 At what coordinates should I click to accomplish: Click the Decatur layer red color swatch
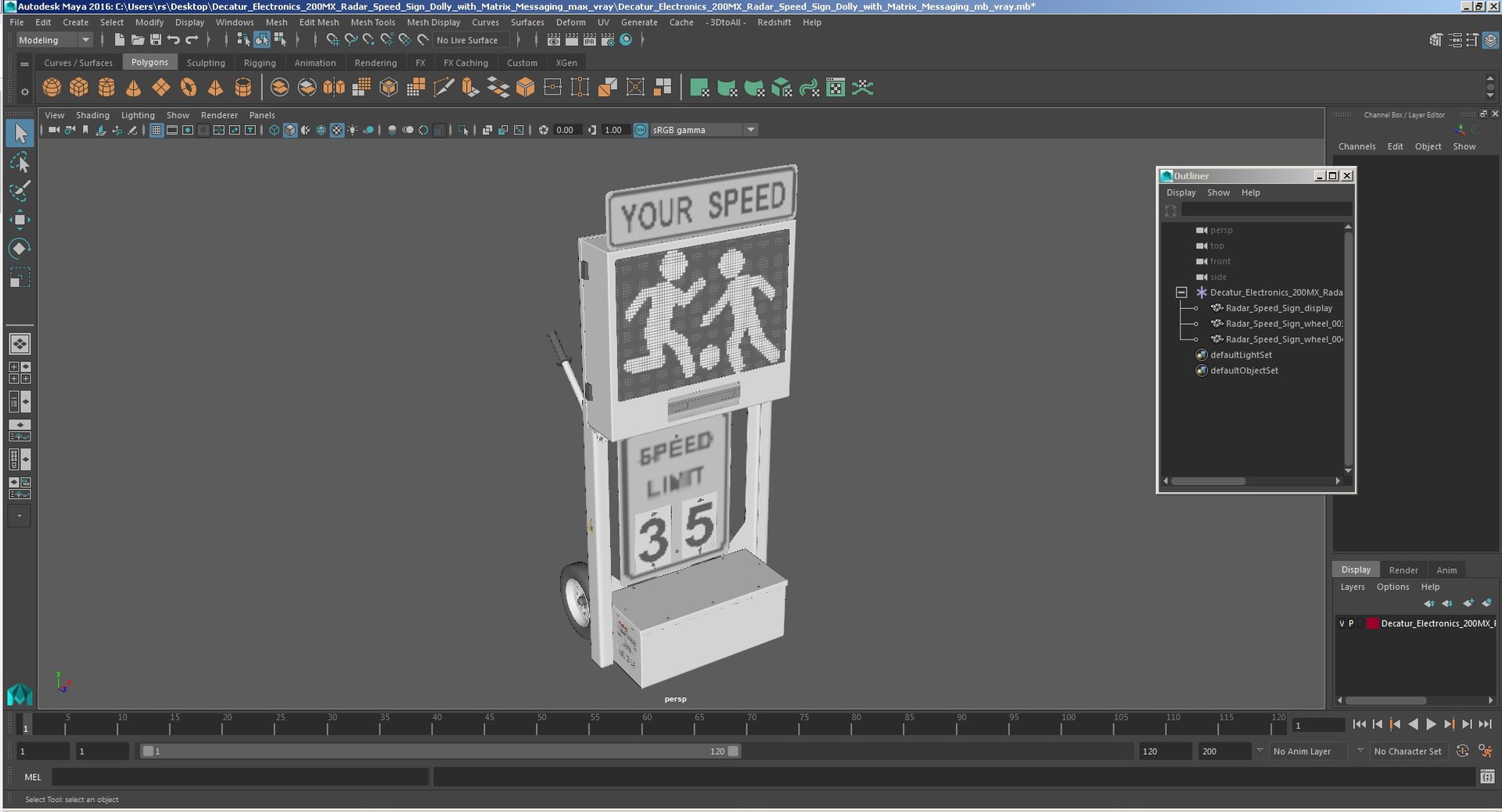1372,623
